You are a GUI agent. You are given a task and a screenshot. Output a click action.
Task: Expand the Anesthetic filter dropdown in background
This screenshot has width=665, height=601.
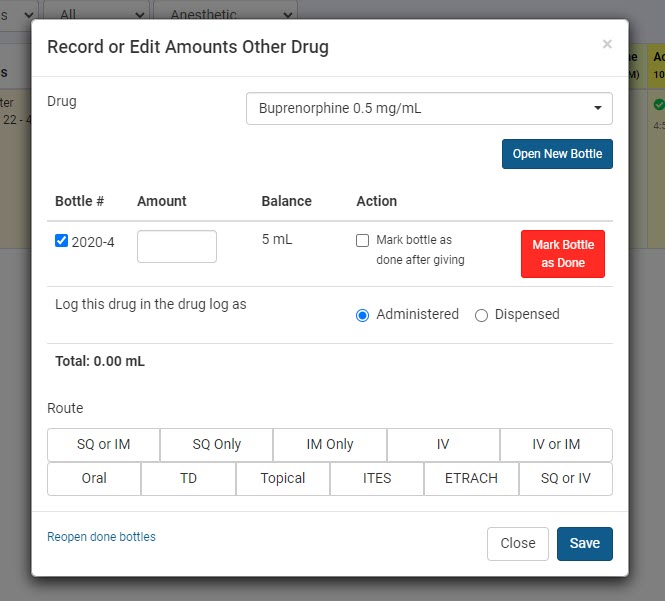point(231,15)
